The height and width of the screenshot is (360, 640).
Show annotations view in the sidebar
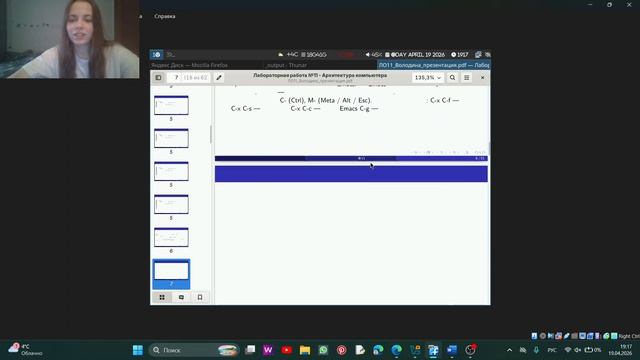pyautogui.click(x=181, y=297)
